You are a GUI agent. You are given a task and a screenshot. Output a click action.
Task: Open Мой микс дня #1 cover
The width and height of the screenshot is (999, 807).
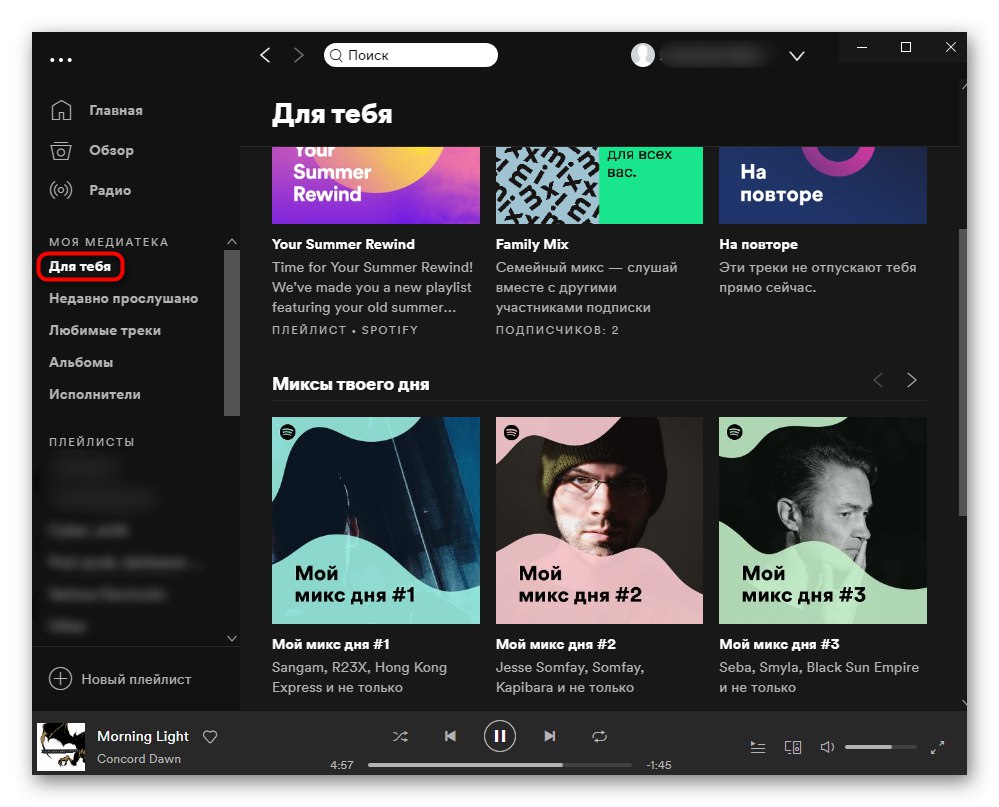(x=376, y=520)
